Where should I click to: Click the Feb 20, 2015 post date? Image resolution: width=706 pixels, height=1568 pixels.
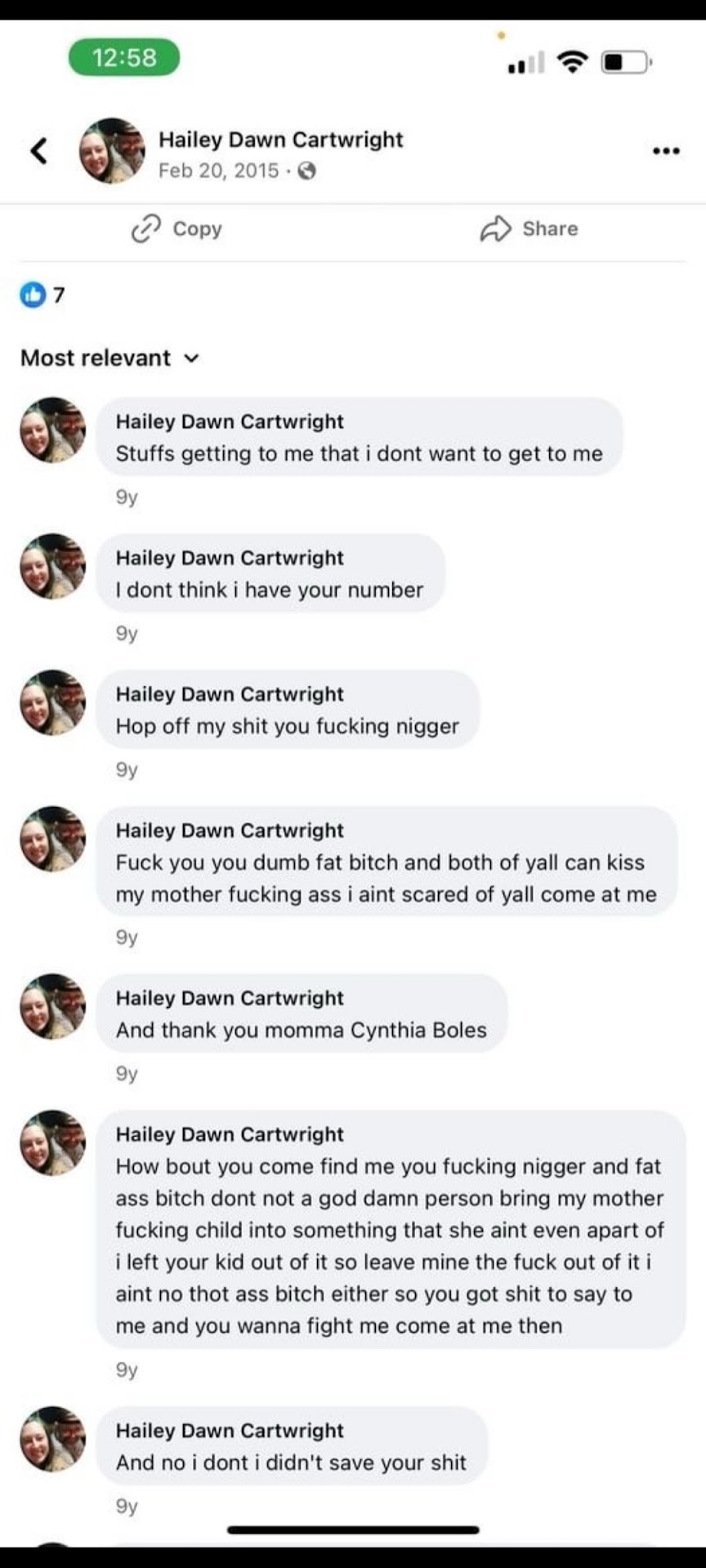coord(218,171)
